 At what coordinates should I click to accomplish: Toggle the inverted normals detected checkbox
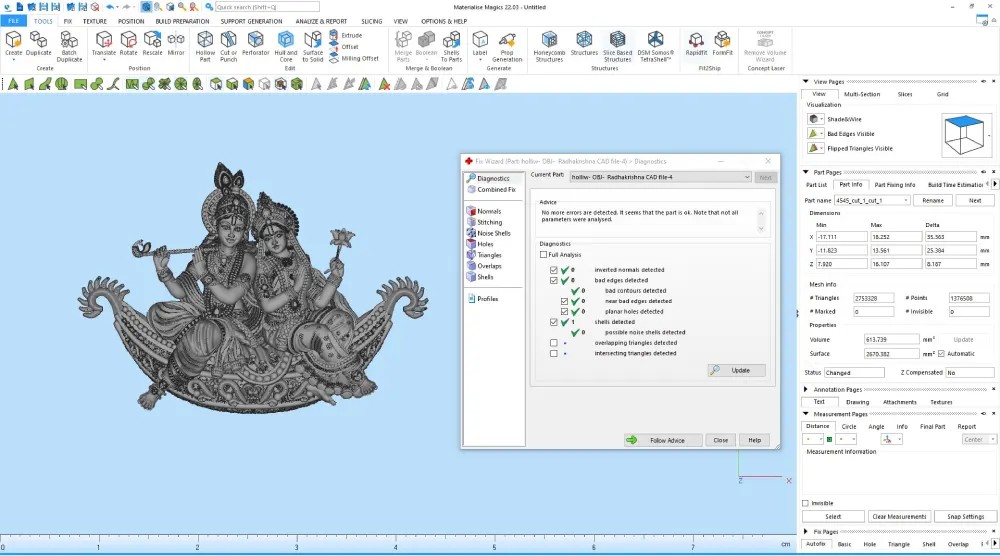click(554, 270)
